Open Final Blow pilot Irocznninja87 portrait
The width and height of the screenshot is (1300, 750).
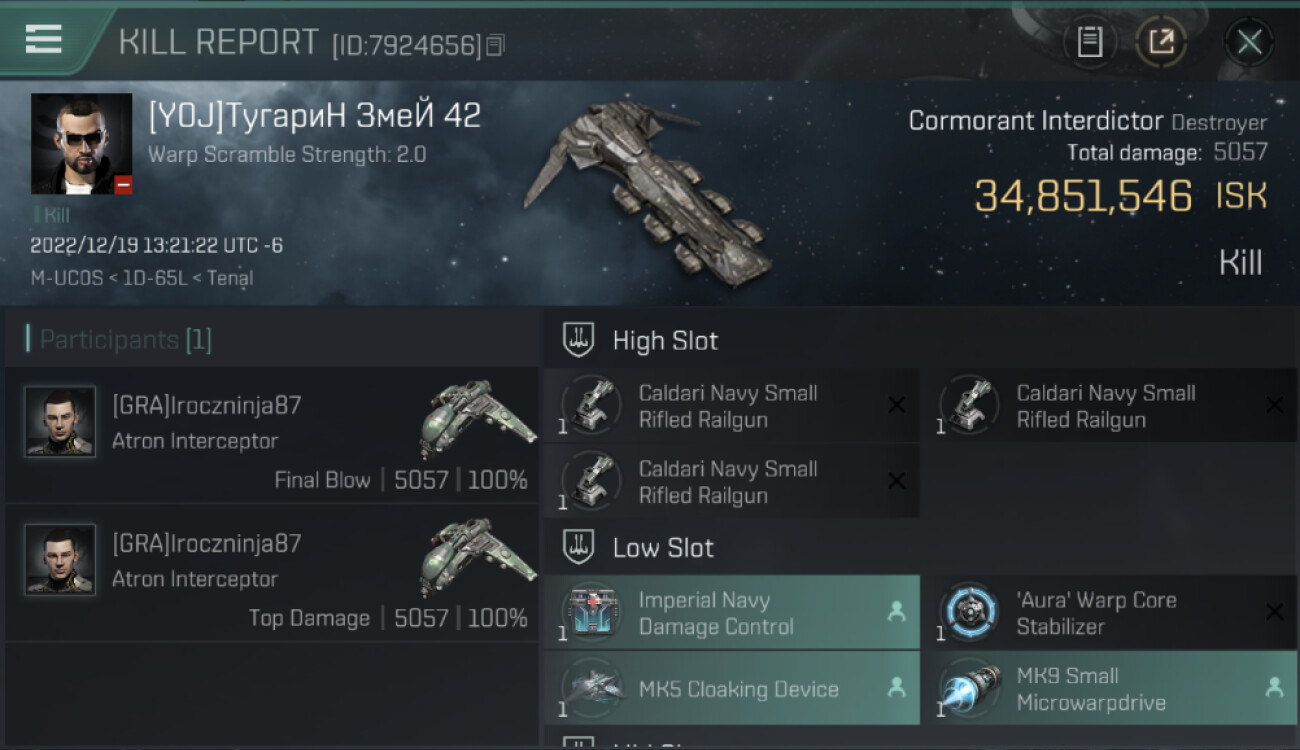click(x=60, y=422)
